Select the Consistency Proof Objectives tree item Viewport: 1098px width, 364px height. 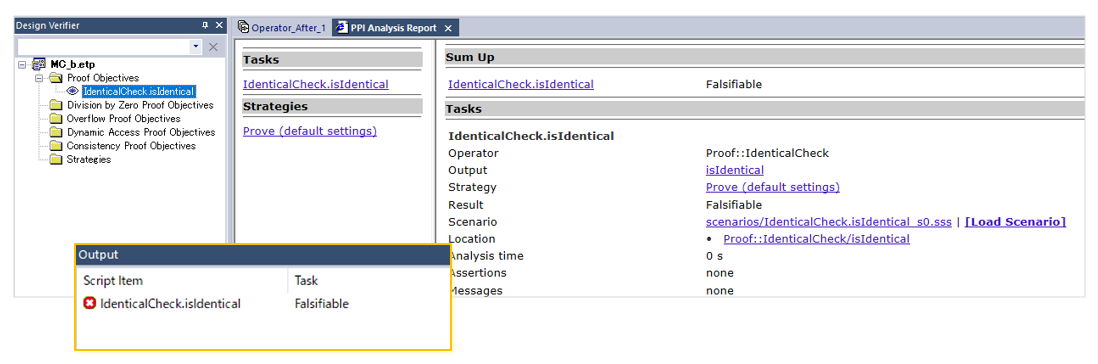pos(131,146)
